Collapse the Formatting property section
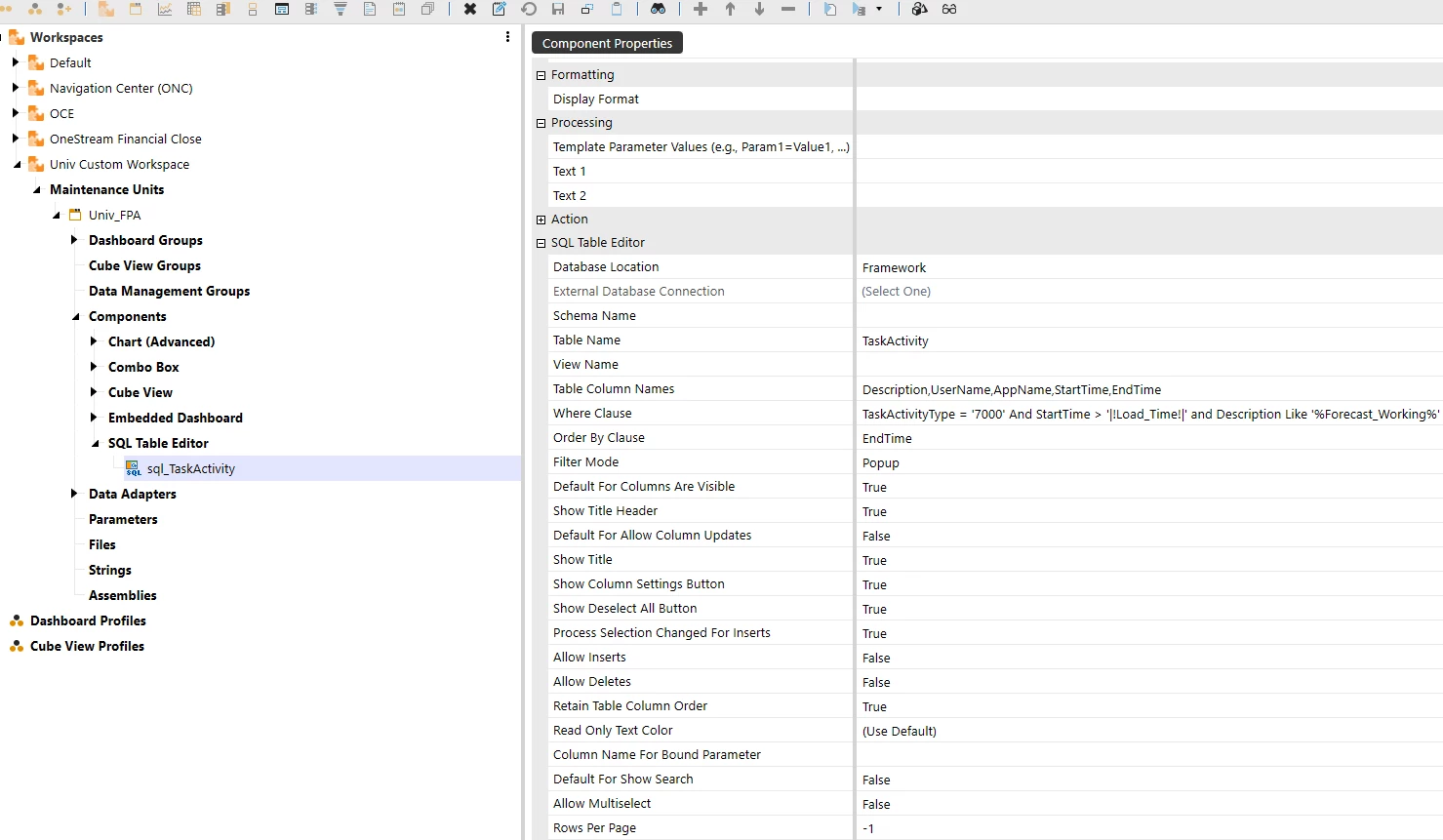This screenshot has width=1443, height=840. click(x=541, y=75)
